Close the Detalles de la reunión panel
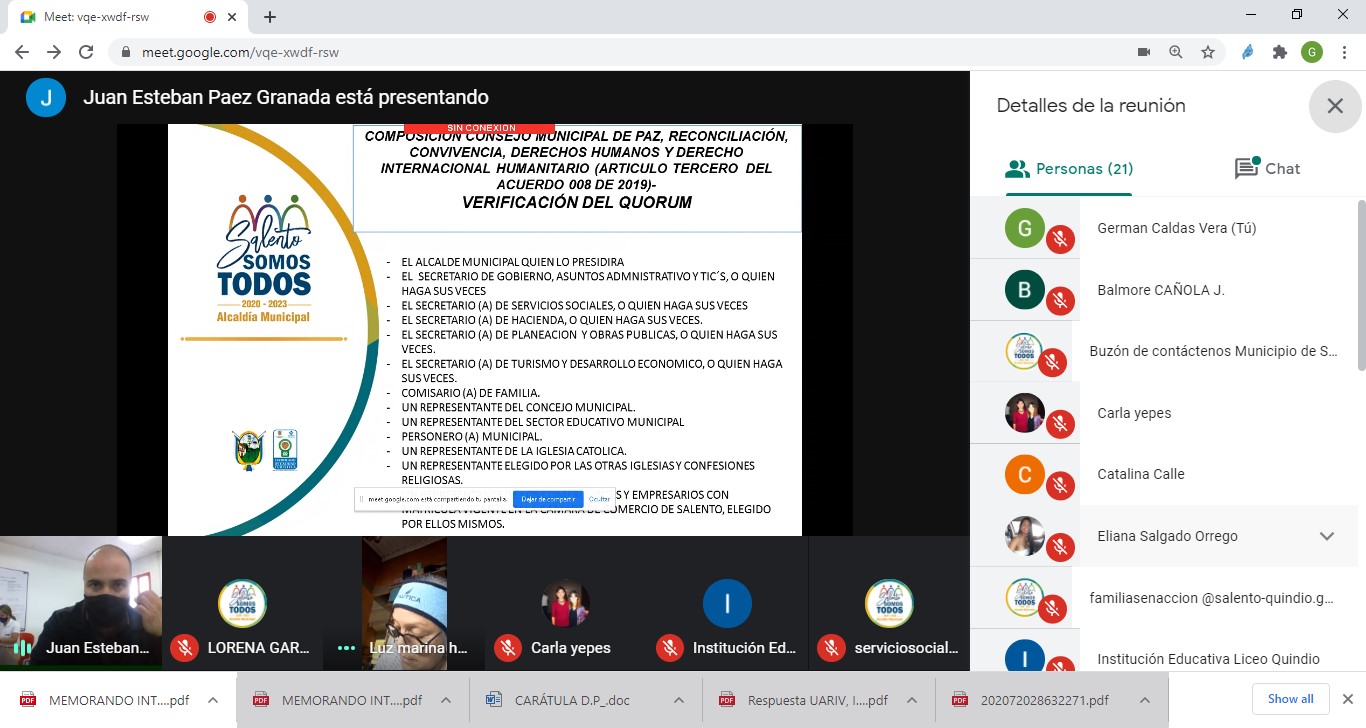Screen dimensions: 1366x728 tap(1334, 106)
